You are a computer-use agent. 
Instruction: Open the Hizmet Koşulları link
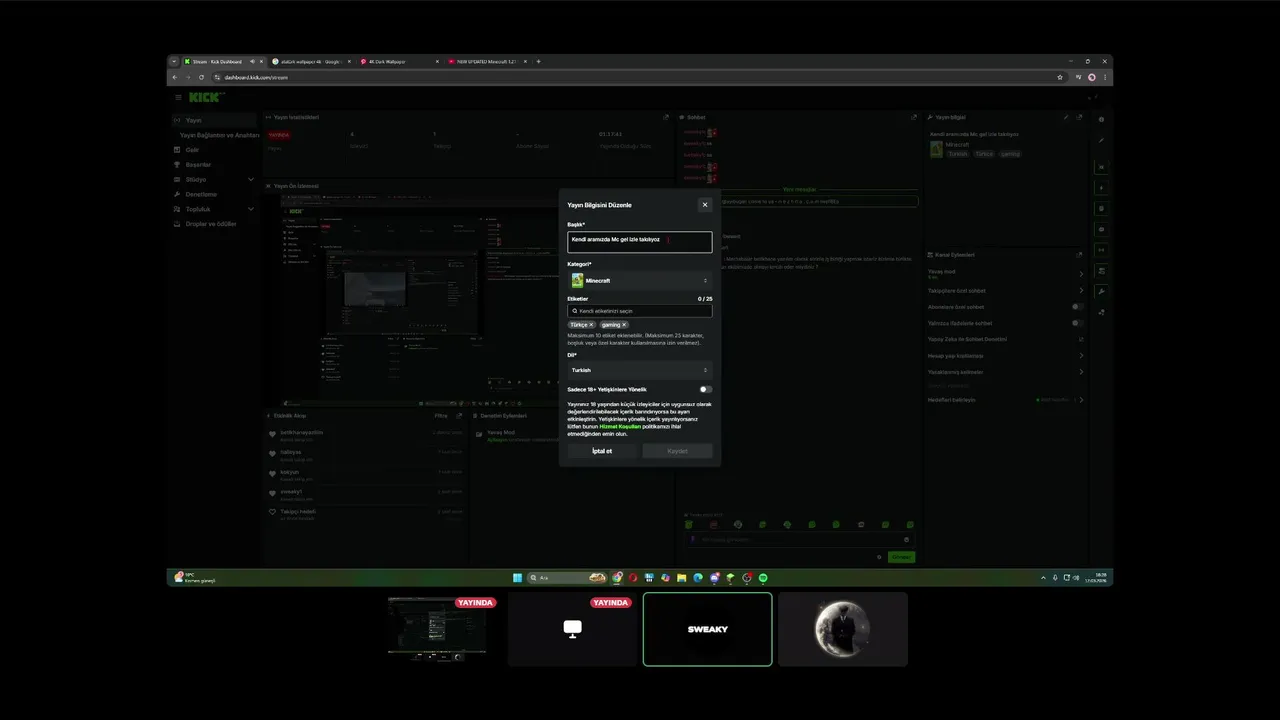[620, 426]
